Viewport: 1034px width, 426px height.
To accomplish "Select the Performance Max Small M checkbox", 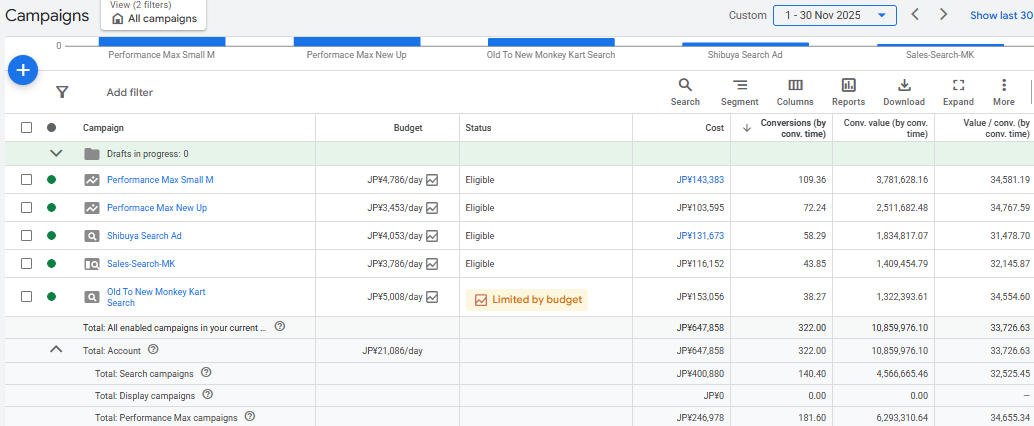I will point(27,180).
